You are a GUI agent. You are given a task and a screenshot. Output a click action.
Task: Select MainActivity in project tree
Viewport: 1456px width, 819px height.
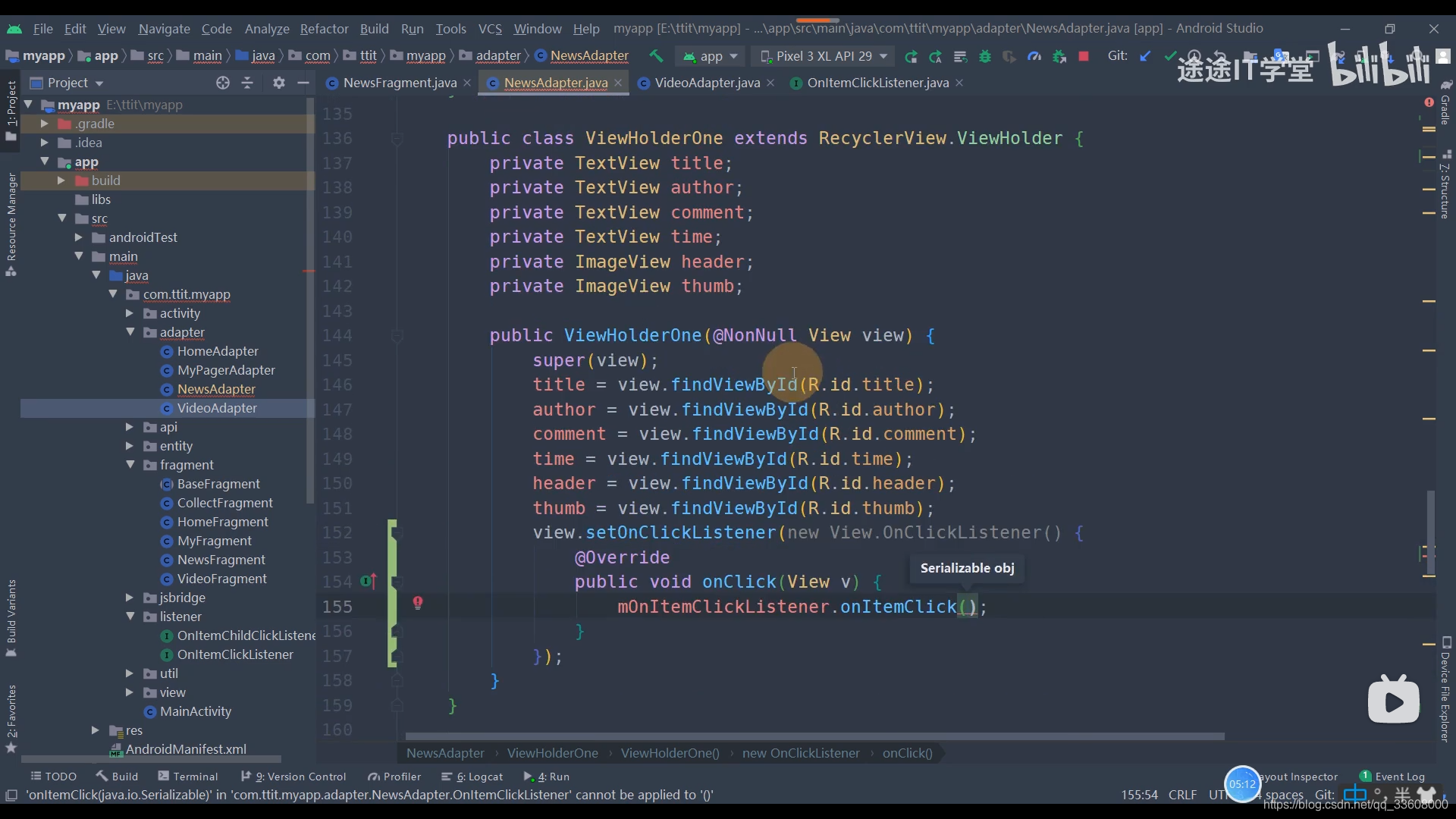[196, 711]
